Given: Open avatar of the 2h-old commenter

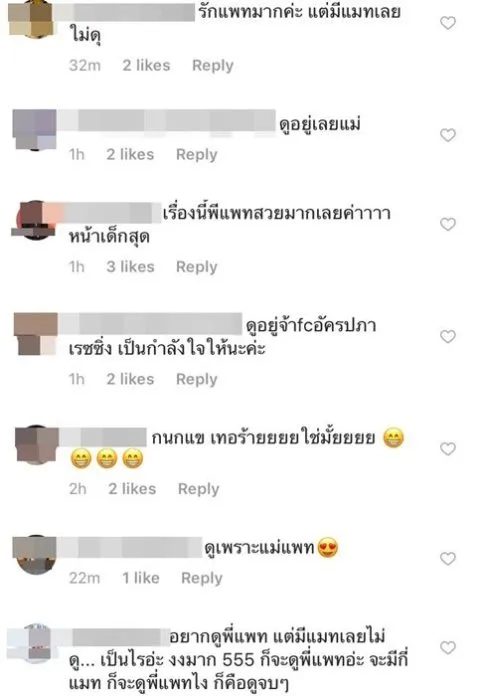Looking at the screenshot, I should 36,444.
